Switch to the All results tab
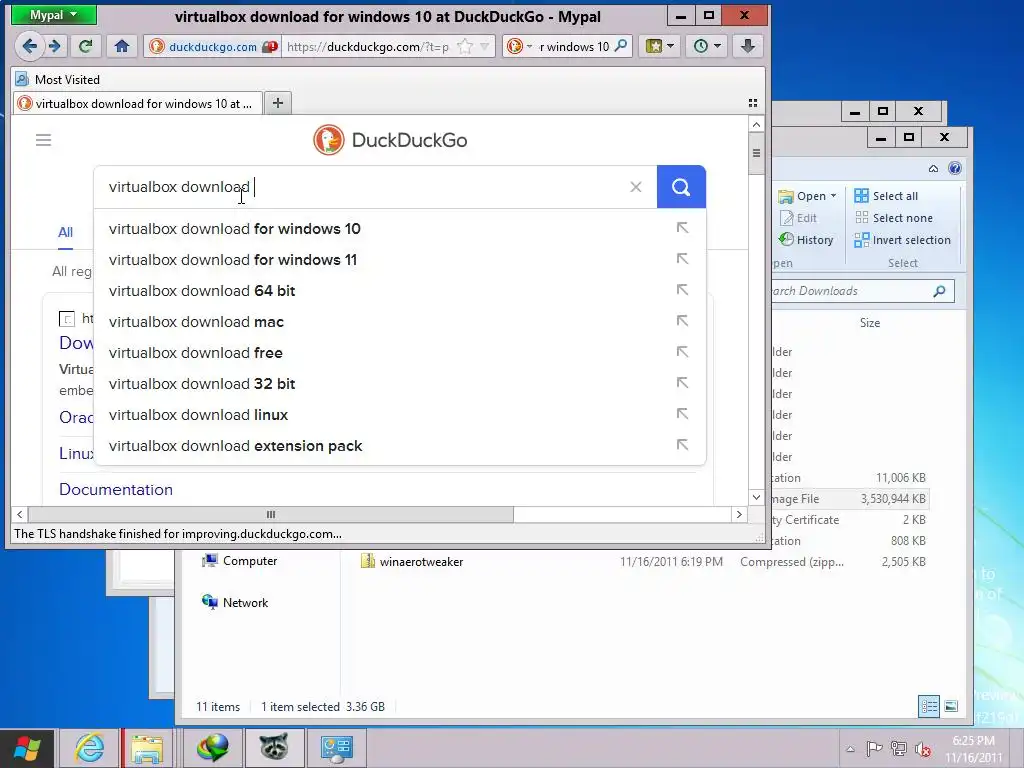This screenshot has width=1024, height=768. (65, 232)
